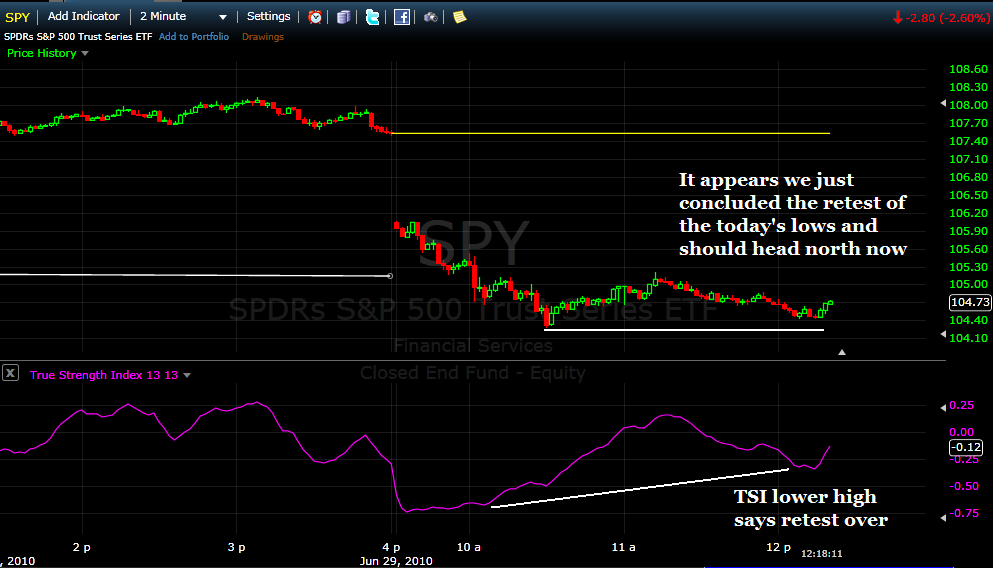Click the -2.80 (-2.60%) price change
The height and width of the screenshot is (568, 993).
pos(940,18)
